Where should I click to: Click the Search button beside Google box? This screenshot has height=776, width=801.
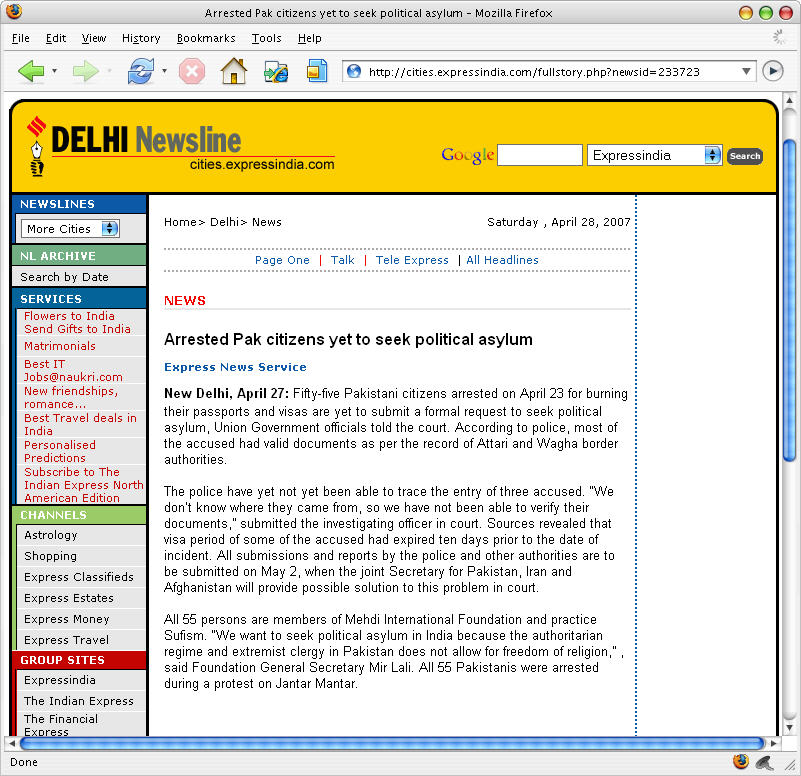click(745, 156)
